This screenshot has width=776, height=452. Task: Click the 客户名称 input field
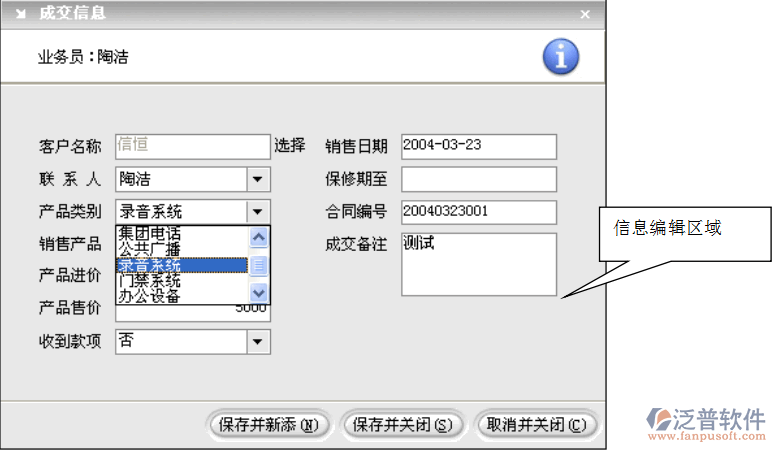[x=193, y=147]
